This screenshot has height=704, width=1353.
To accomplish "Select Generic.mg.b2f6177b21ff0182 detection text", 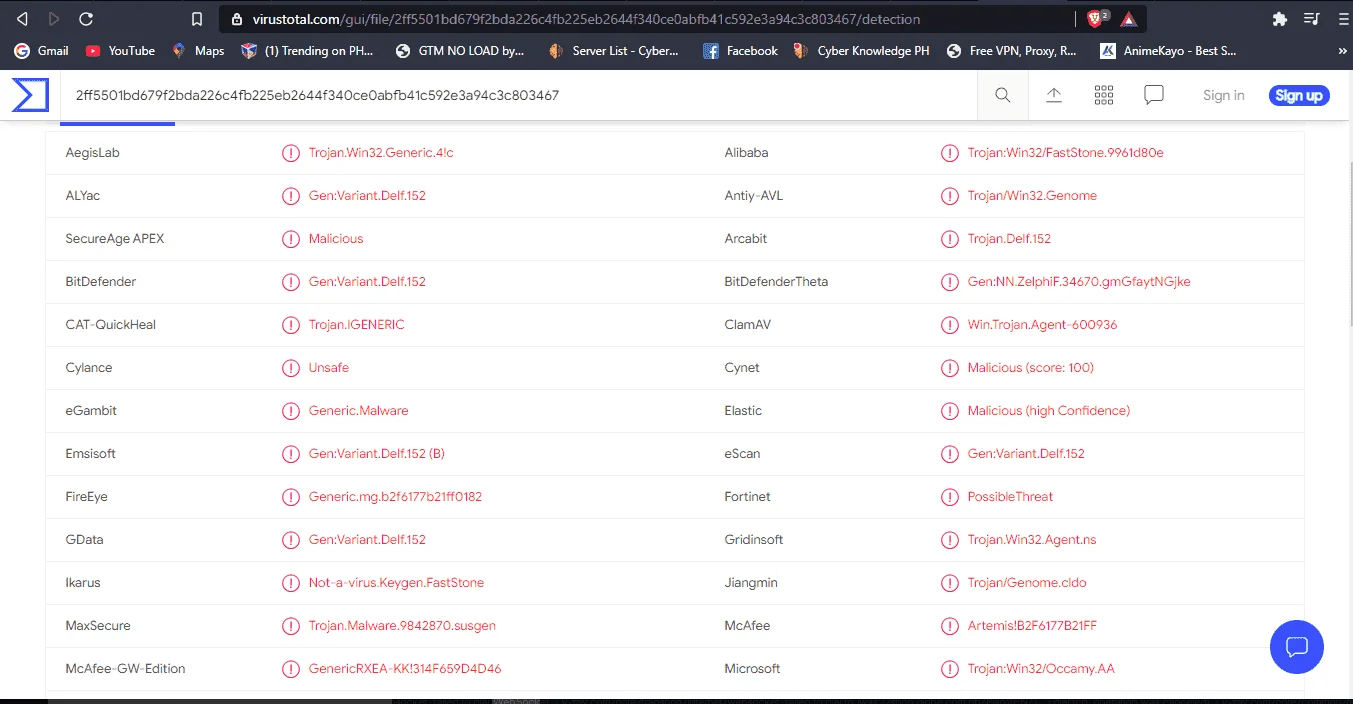I will [x=396, y=497].
